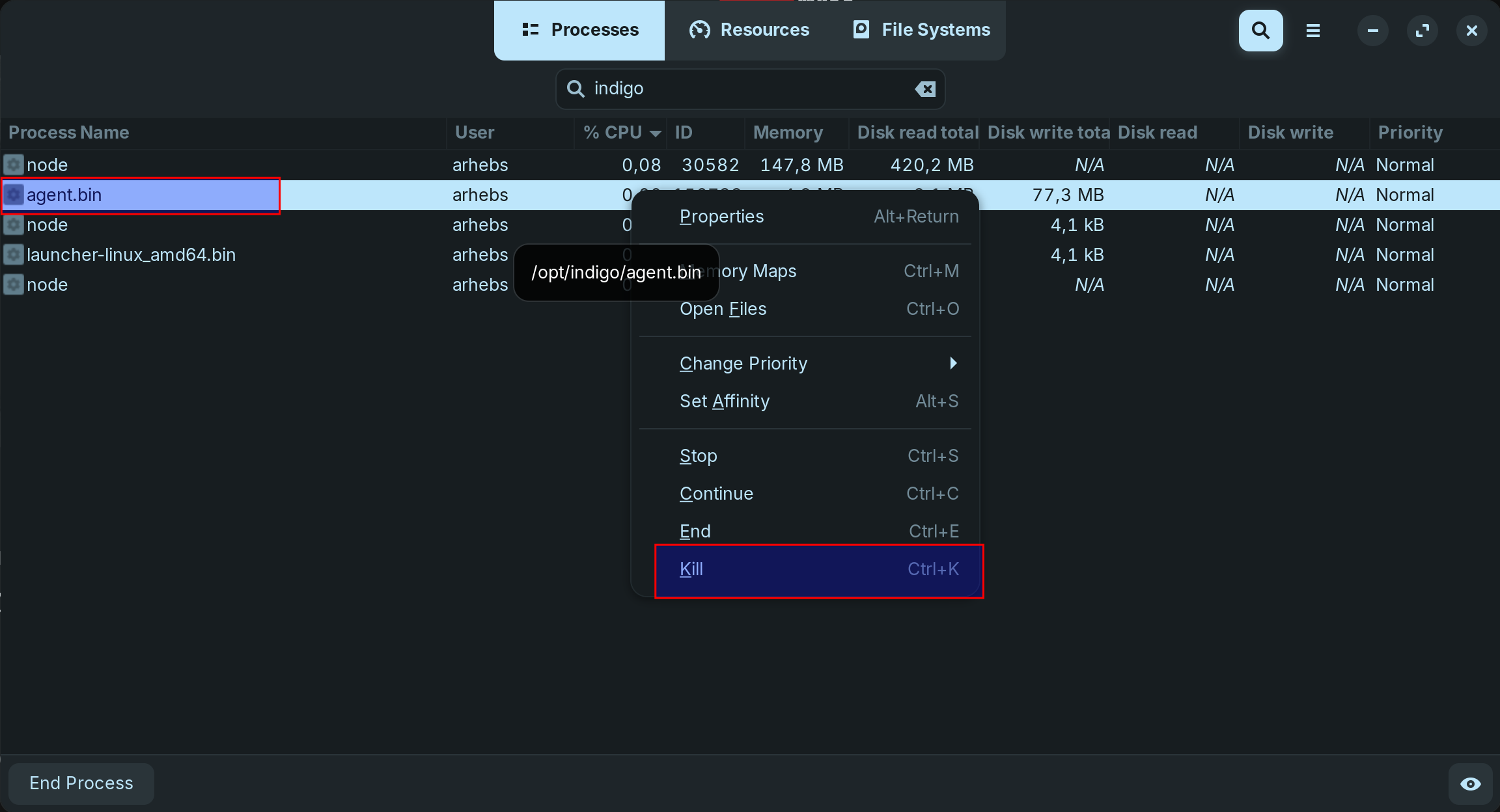Switch to the File Systems tab
This screenshot has width=1500, height=812.
pyautogui.click(x=921, y=30)
